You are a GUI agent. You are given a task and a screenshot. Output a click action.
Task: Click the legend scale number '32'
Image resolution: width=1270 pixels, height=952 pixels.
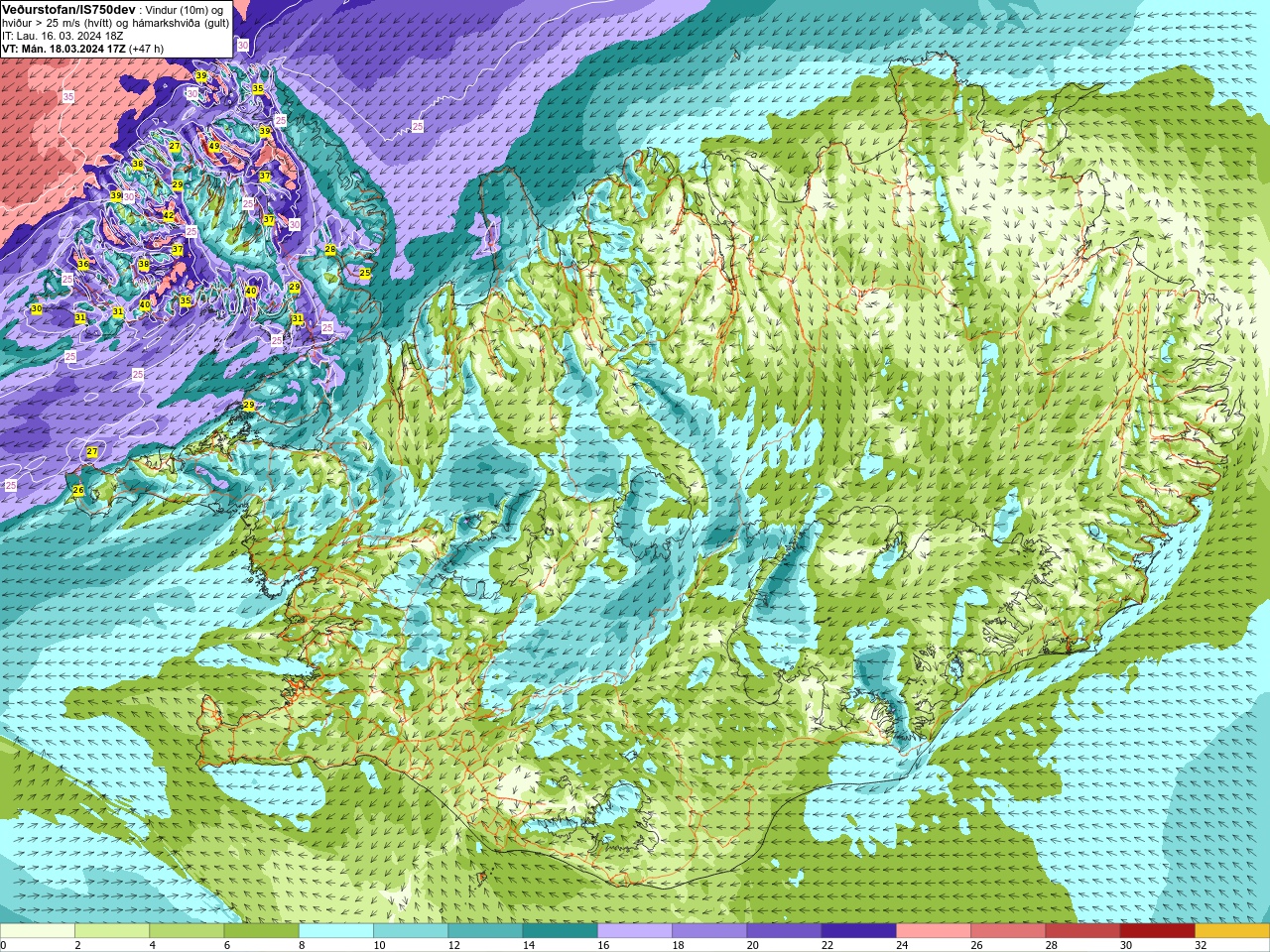pos(1201,945)
